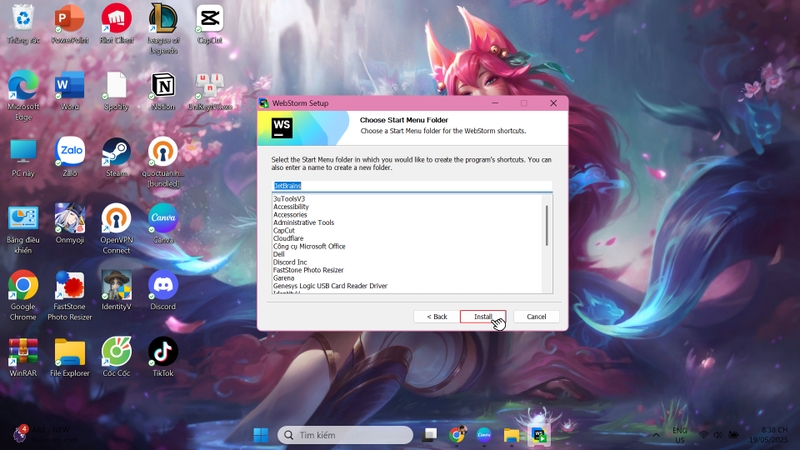Image resolution: width=800 pixels, height=450 pixels.
Task: Select the Steam desktop icon
Action: point(116,157)
